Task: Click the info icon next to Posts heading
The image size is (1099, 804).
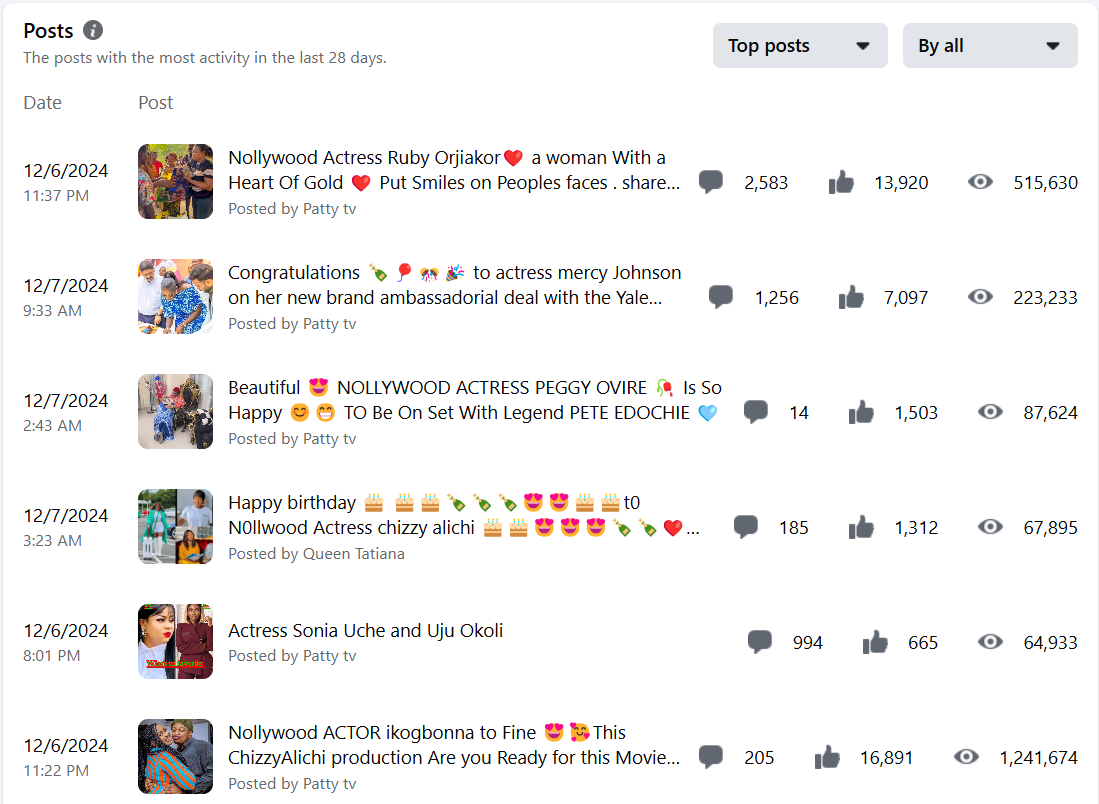Action: pos(93,30)
